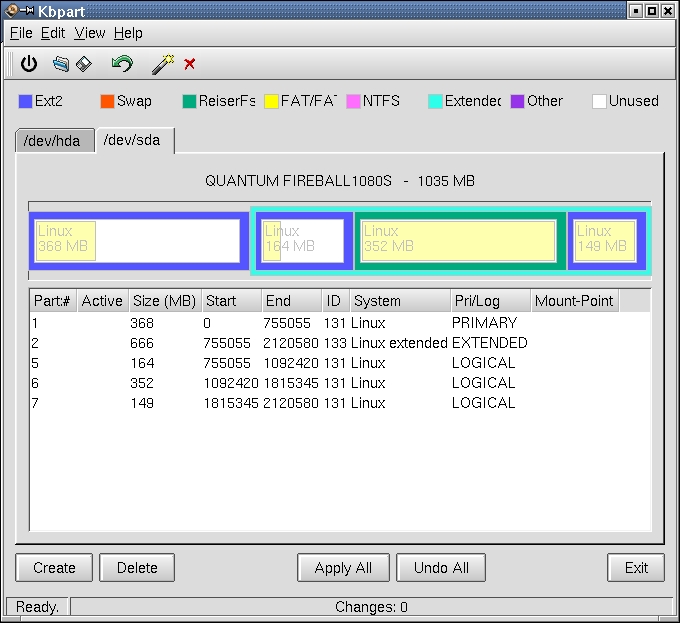Click the Mount-Point column header
Image resolution: width=680 pixels, height=623 pixels.
pyautogui.click(x=575, y=301)
